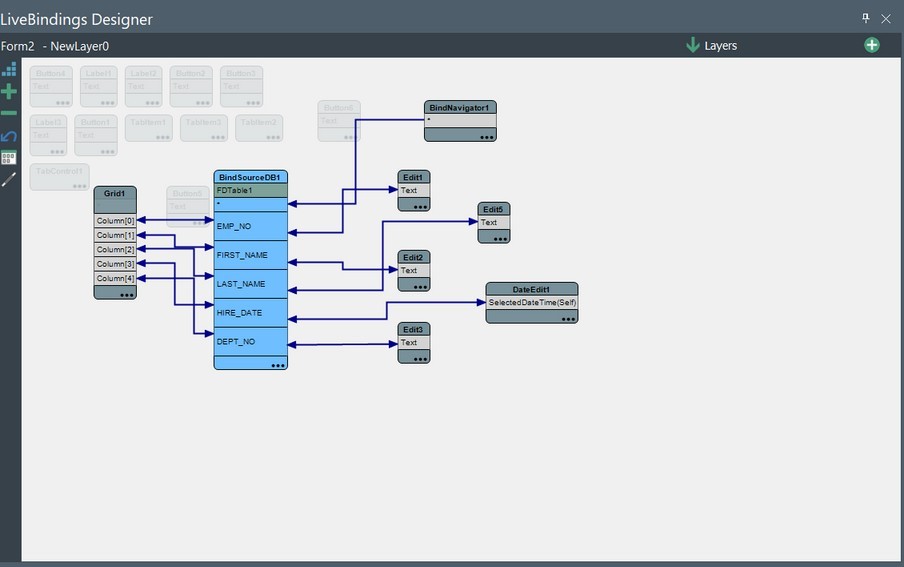This screenshot has height=567, width=904.
Task: Select the Text property of Edit2
Action: coord(413,271)
